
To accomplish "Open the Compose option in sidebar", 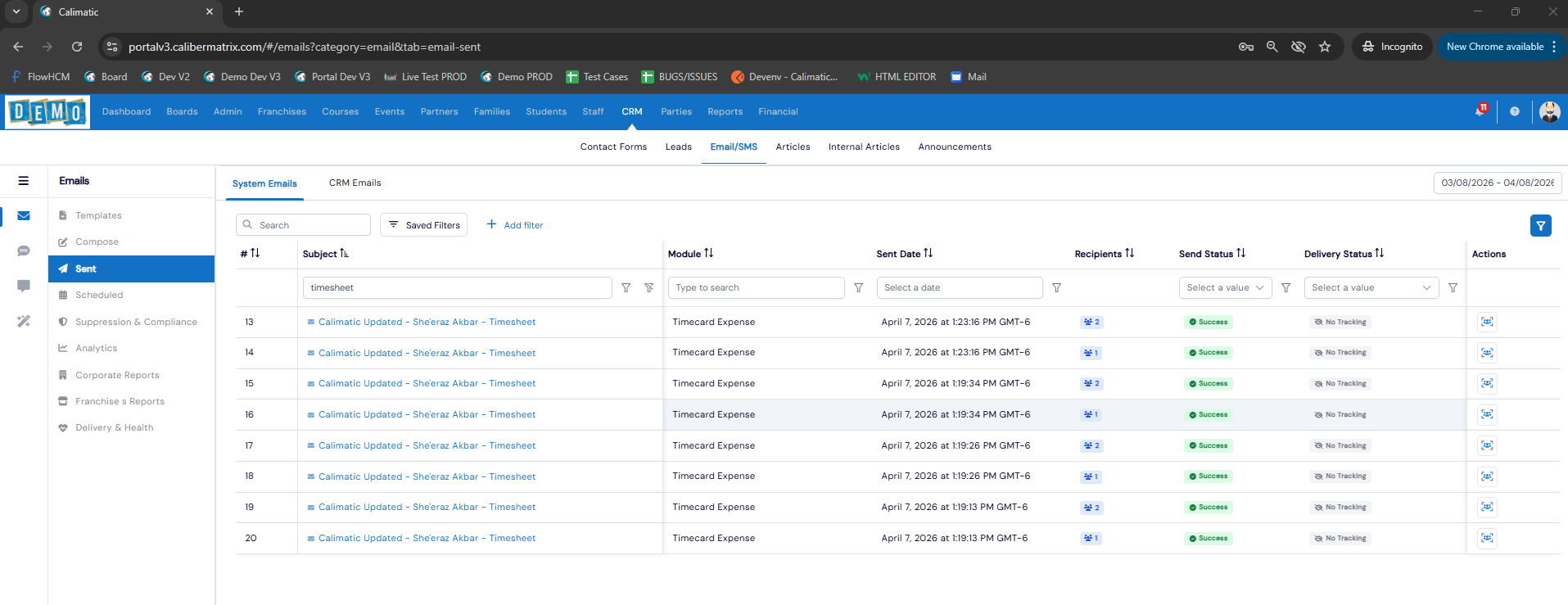I will click(x=97, y=242).
